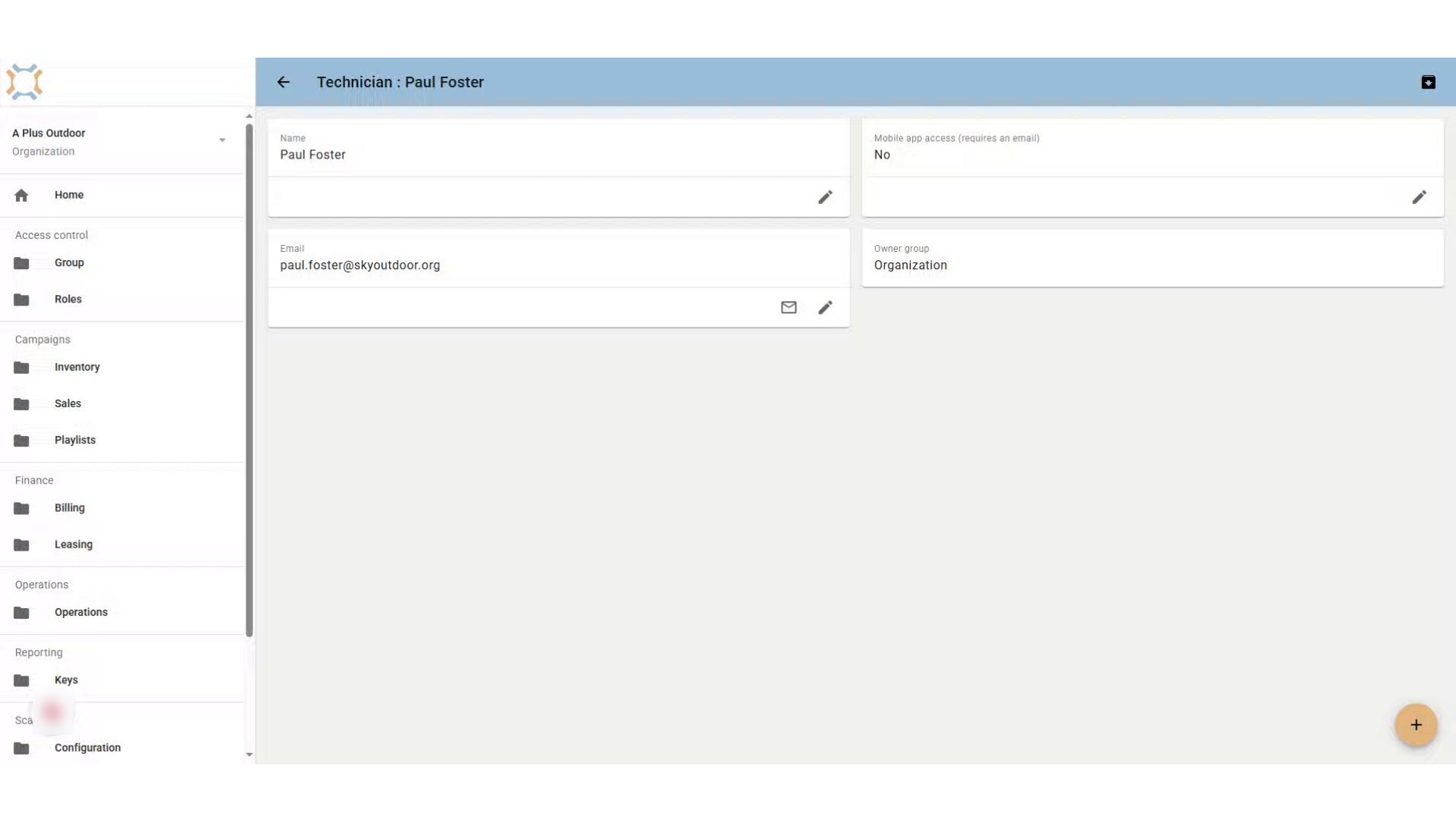Send email using the envelope icon
This screenshot has height=819, width=1456.
pos(789,307)
